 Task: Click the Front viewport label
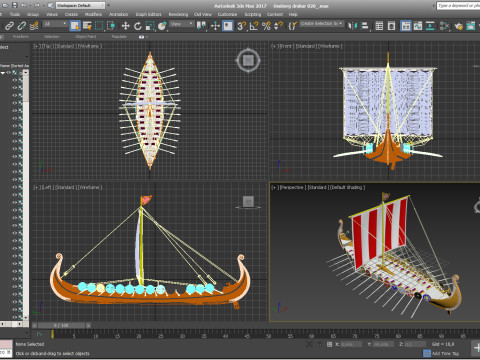pyautogui.click(x=287, y=46)
